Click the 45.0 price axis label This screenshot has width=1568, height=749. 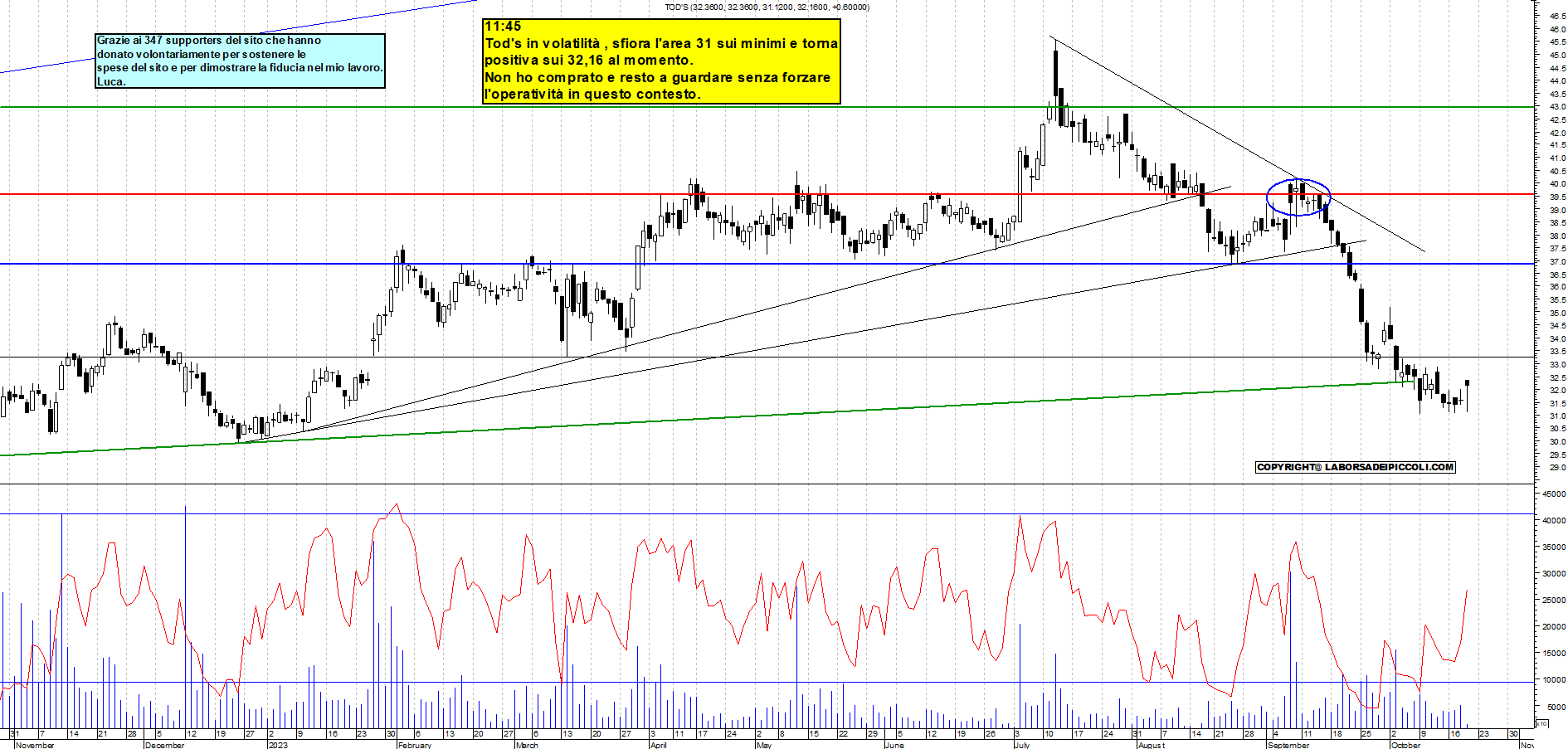click(x=1557, y=55)
